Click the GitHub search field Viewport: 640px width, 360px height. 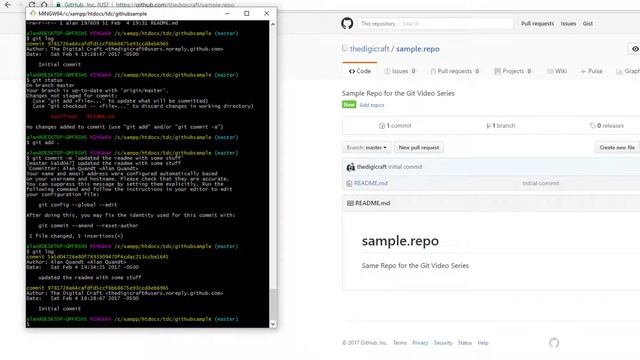tap(456, 24)
